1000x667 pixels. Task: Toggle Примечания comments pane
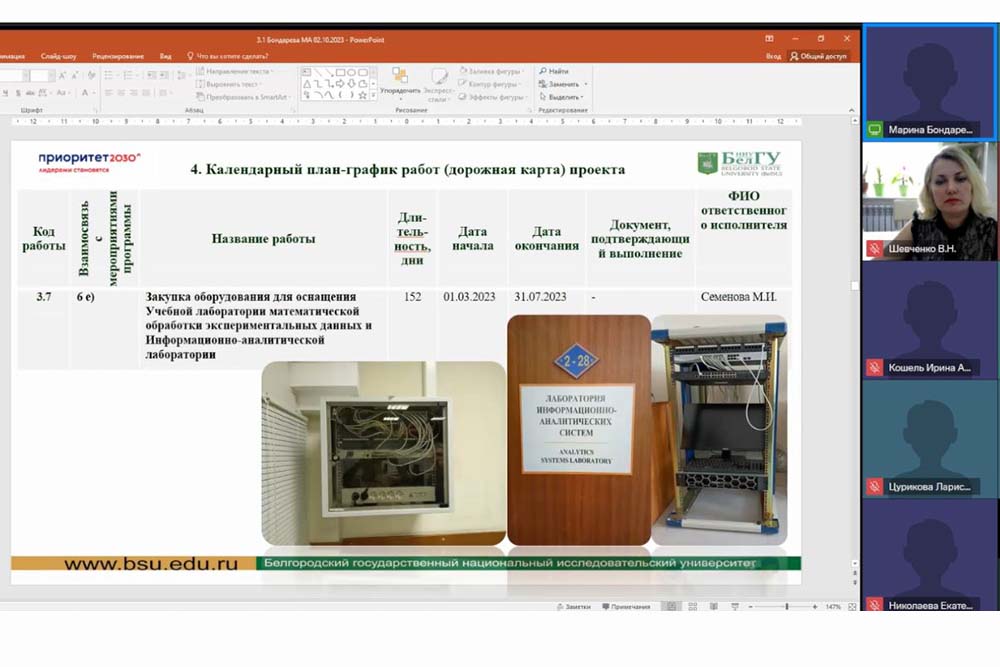[x=625, y=606]
